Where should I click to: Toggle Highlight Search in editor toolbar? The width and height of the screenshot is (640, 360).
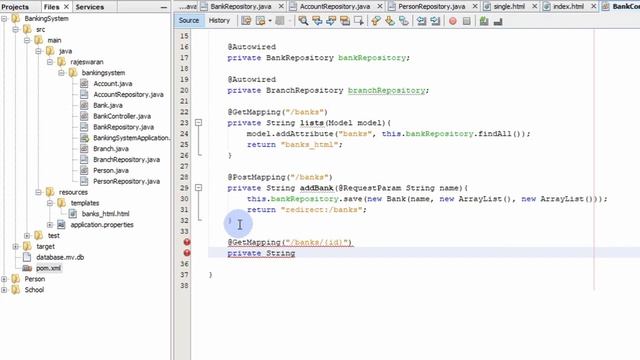pyautogui.click(x=345, y=21)
